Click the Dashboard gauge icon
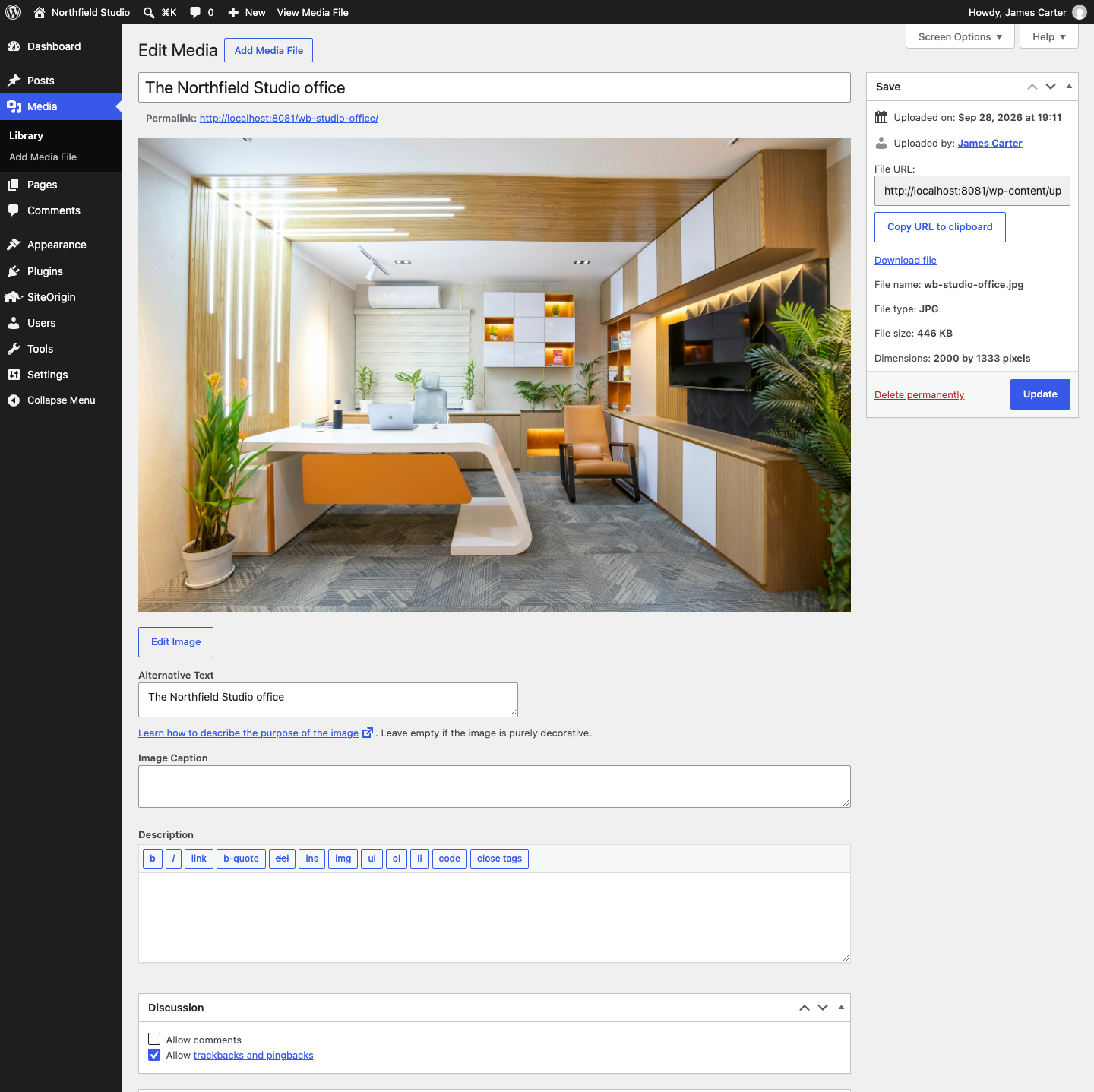Viewport: 1094px width, 1092px height. pos(14,46)
